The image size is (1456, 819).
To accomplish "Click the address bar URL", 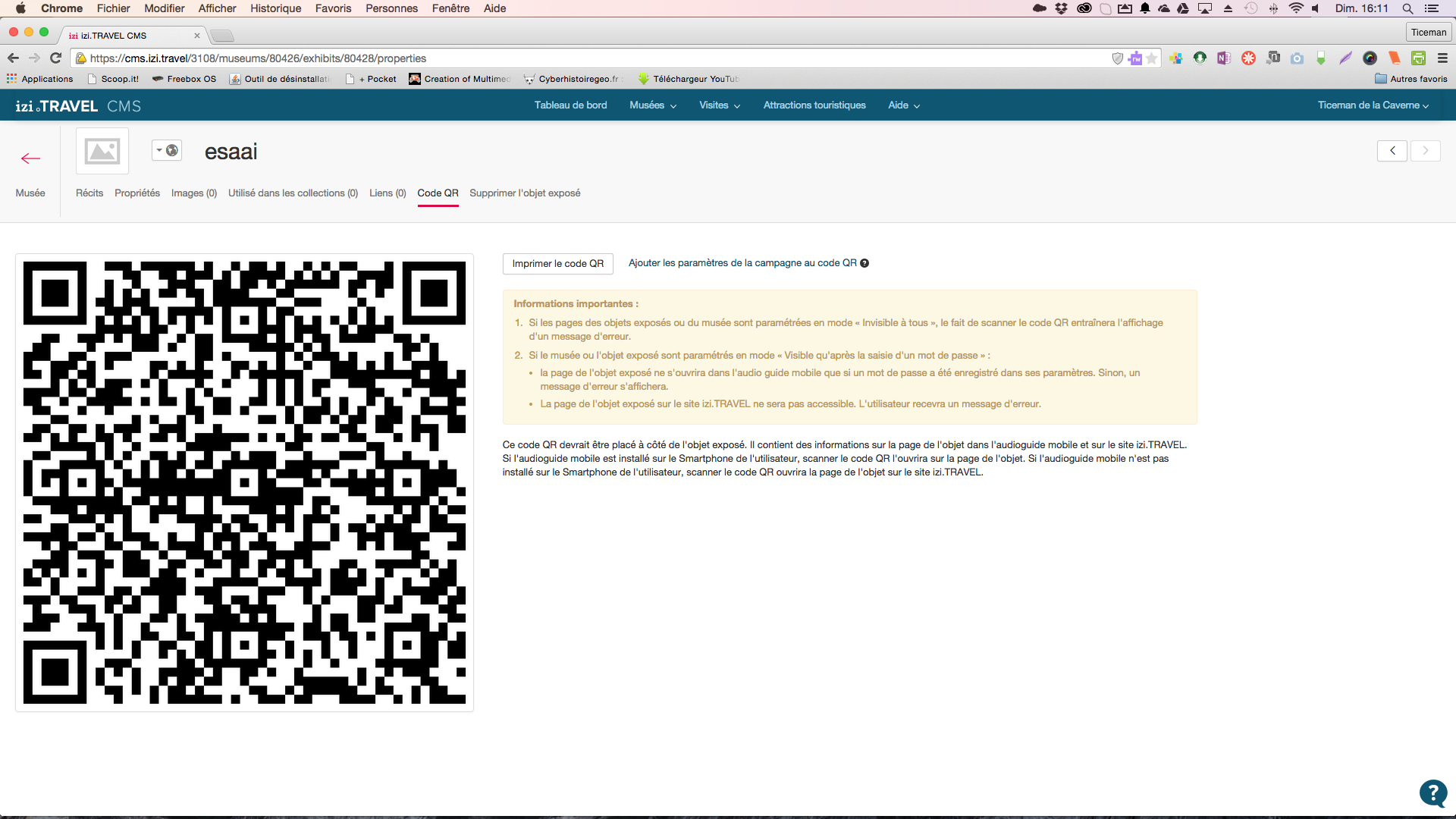I will pos(258,58).
